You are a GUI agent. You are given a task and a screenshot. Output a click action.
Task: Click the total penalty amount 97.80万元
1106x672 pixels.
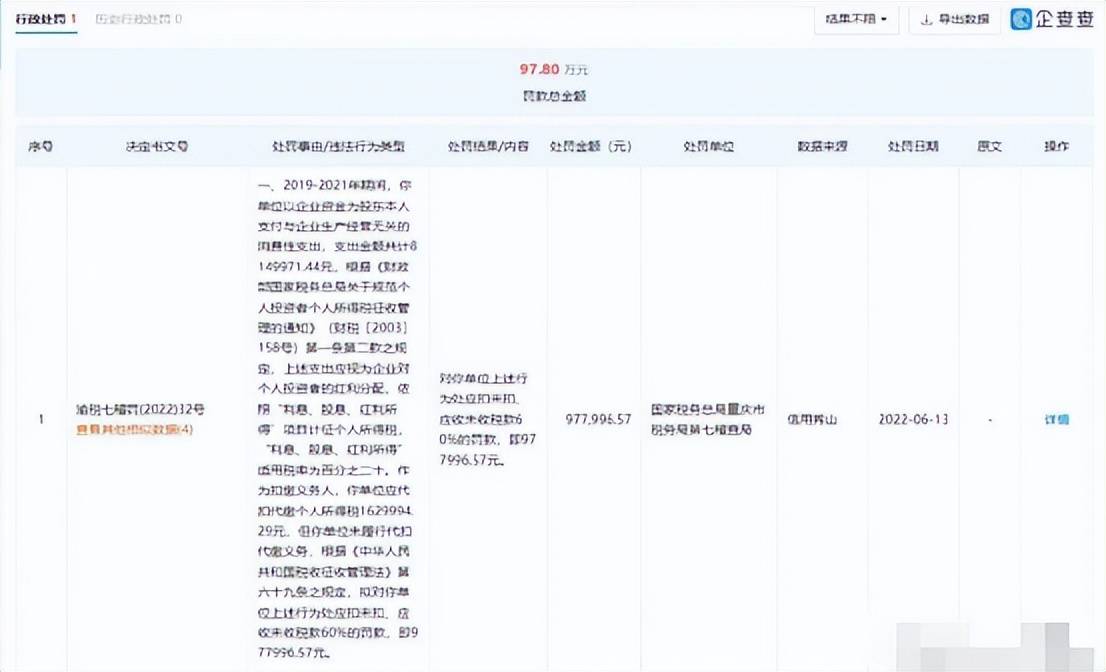[553, 69]
